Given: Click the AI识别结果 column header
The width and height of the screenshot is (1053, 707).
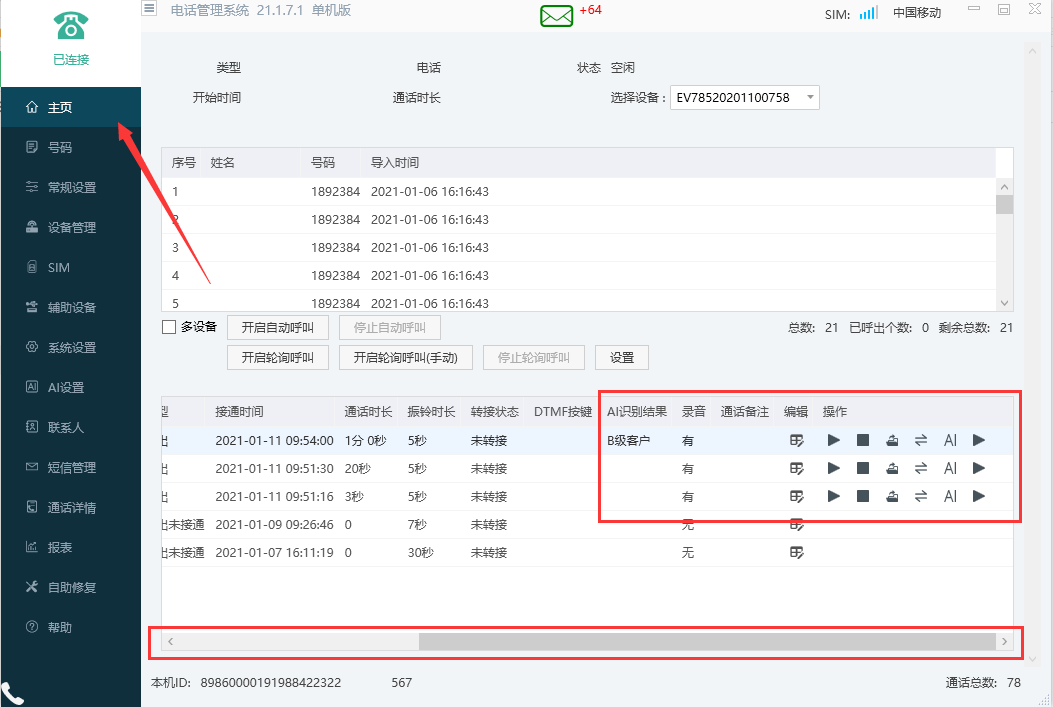Looking at the screenshot, I should tap(637, 412).
